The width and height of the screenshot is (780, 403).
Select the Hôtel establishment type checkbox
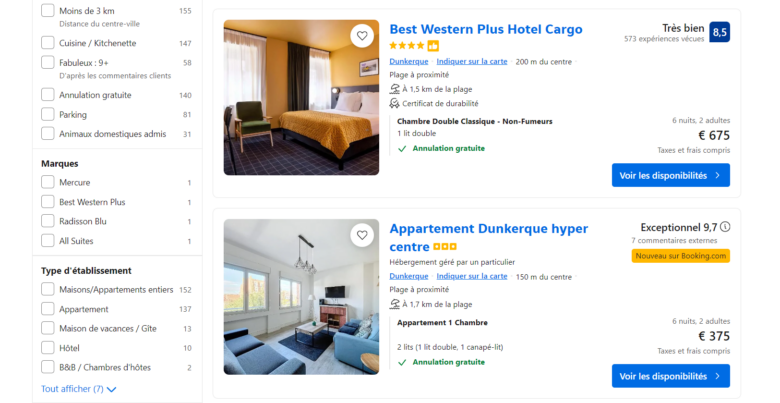(x=48, y=348)
